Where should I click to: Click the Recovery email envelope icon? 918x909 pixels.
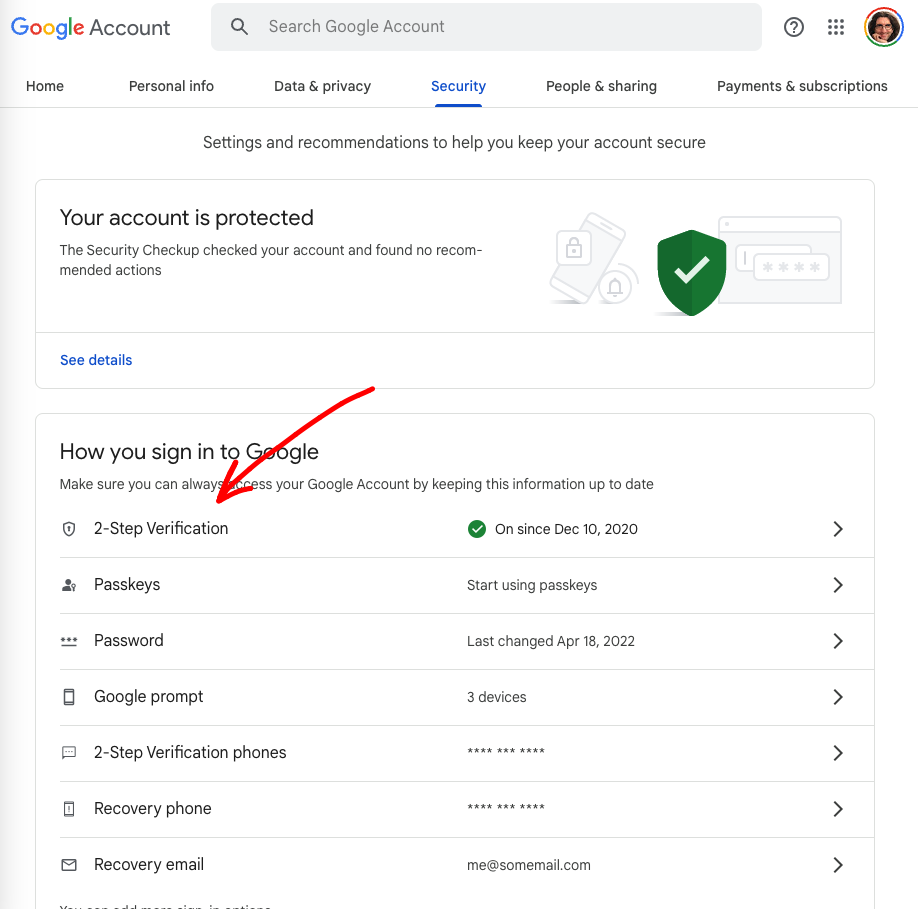point(69,865)
